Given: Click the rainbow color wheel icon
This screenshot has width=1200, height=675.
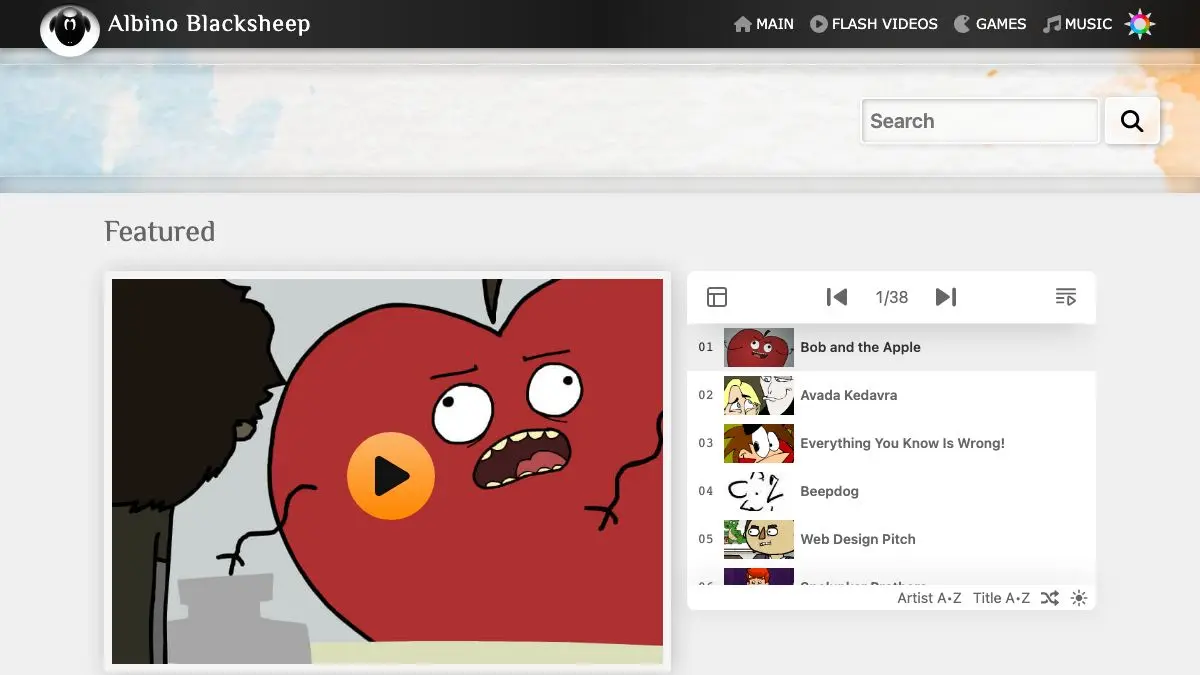Looking at the screenshot, I should click(1140, 24).
